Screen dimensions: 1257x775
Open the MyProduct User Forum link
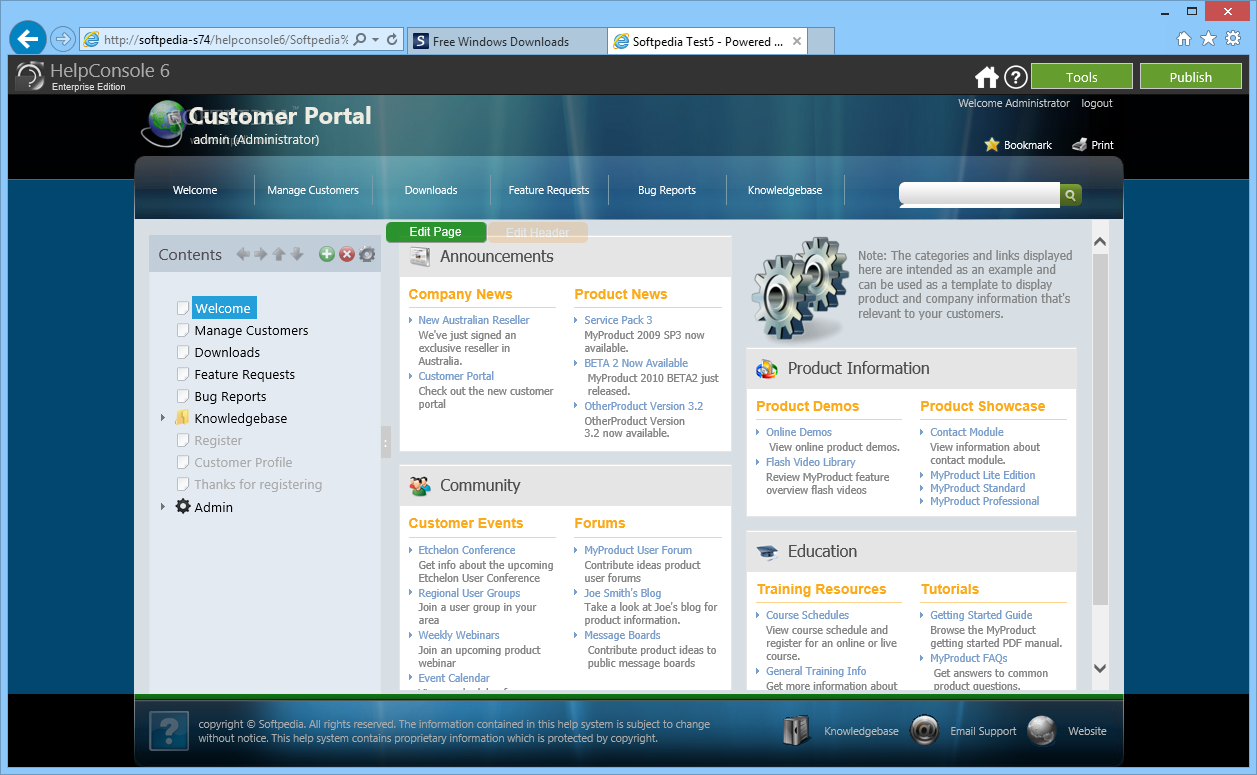pos(638,550)
